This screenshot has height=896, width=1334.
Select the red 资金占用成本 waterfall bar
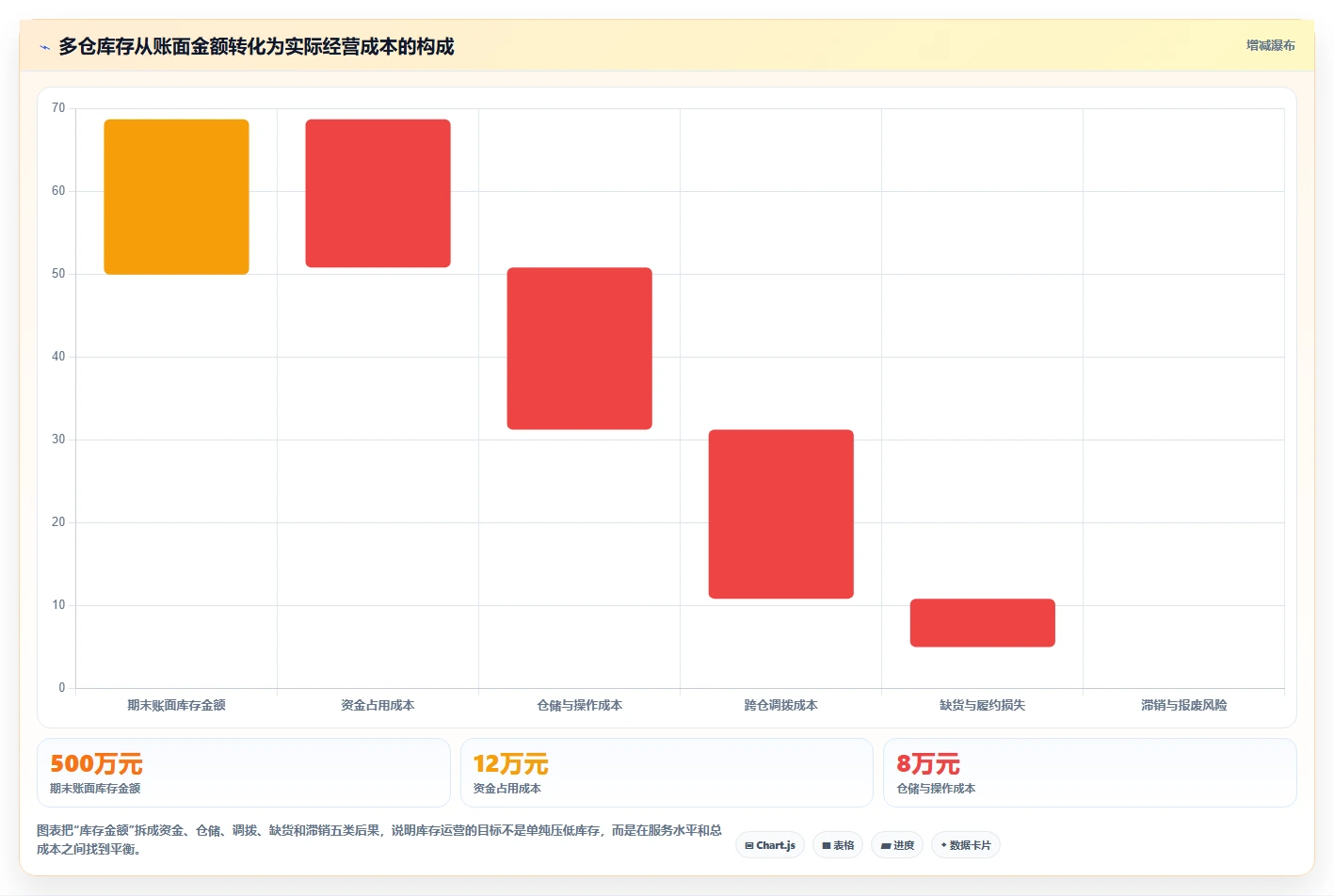[378, 193]
